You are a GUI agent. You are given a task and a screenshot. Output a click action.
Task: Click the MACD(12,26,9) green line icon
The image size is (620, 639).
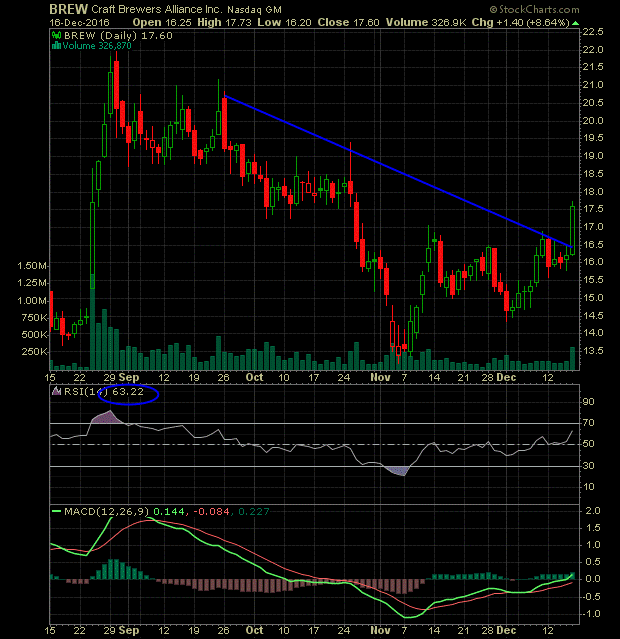pyautogui.click(x=55, y=513)
